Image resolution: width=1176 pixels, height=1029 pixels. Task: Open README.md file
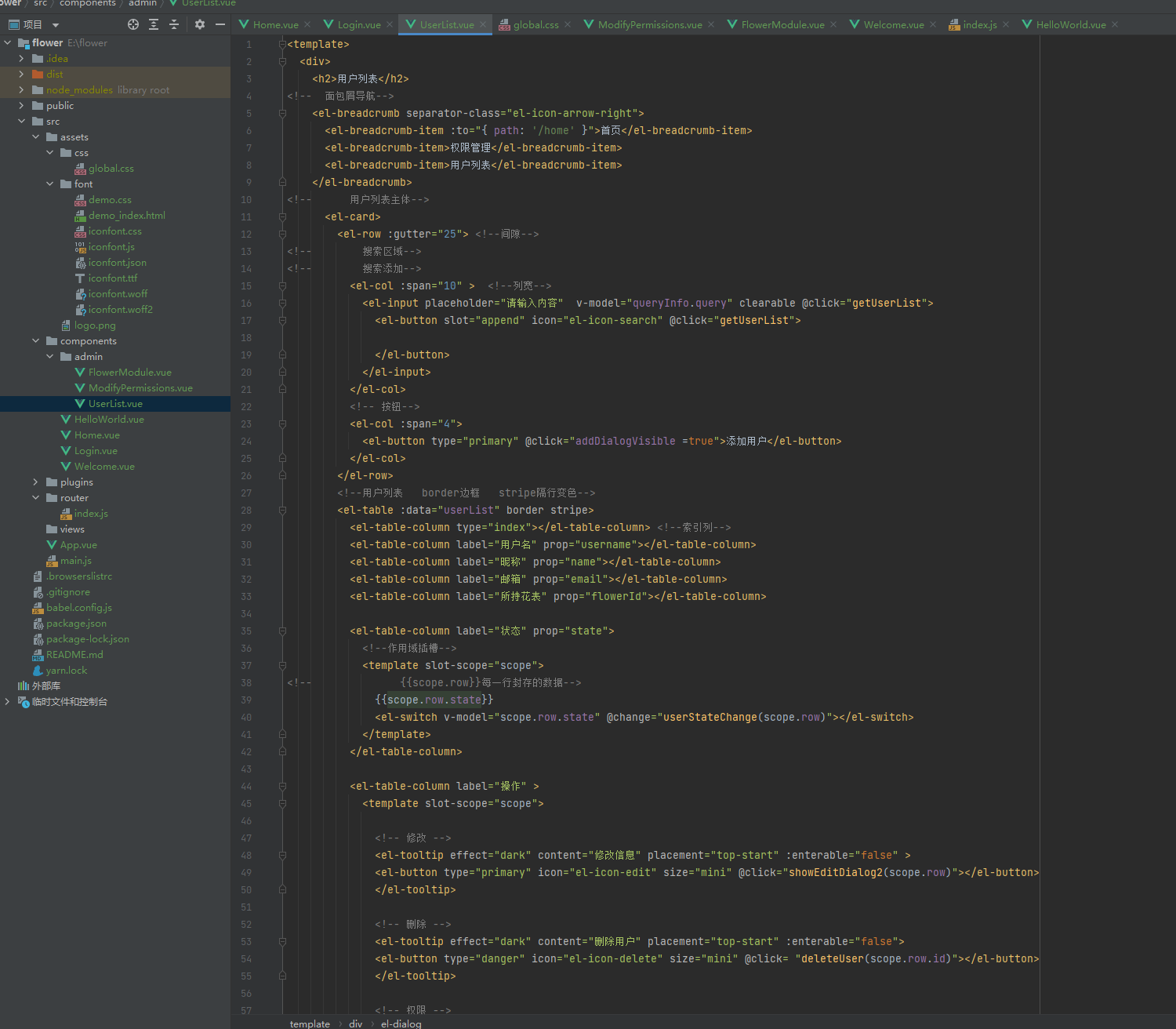(74, 655)
